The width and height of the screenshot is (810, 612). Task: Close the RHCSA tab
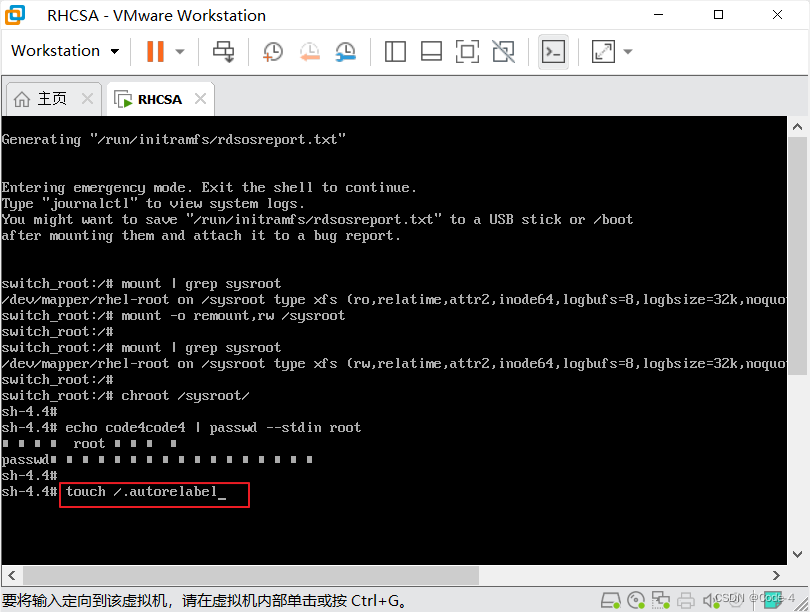(200, 98)
